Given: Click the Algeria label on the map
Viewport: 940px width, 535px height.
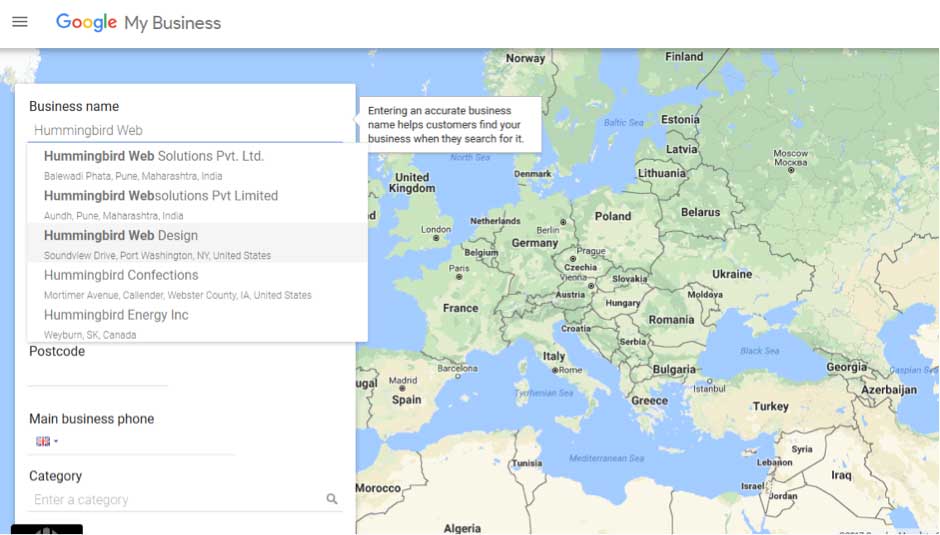Looking at the screenshot, I should point(462,528).
